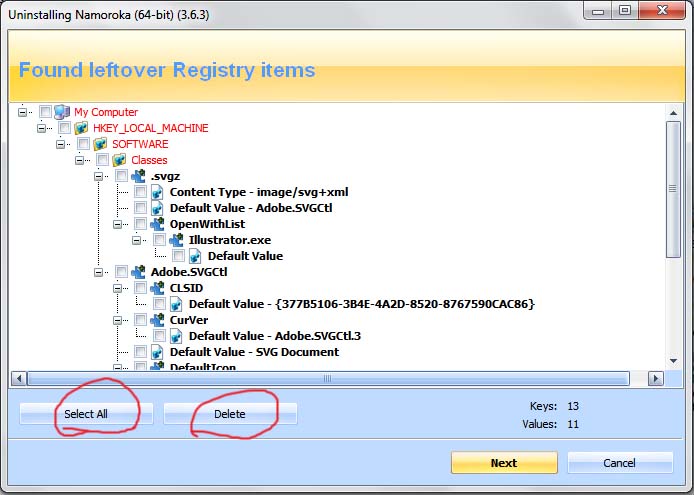Select the "Illustrator.exe" tree row

(x=230, y=240)
